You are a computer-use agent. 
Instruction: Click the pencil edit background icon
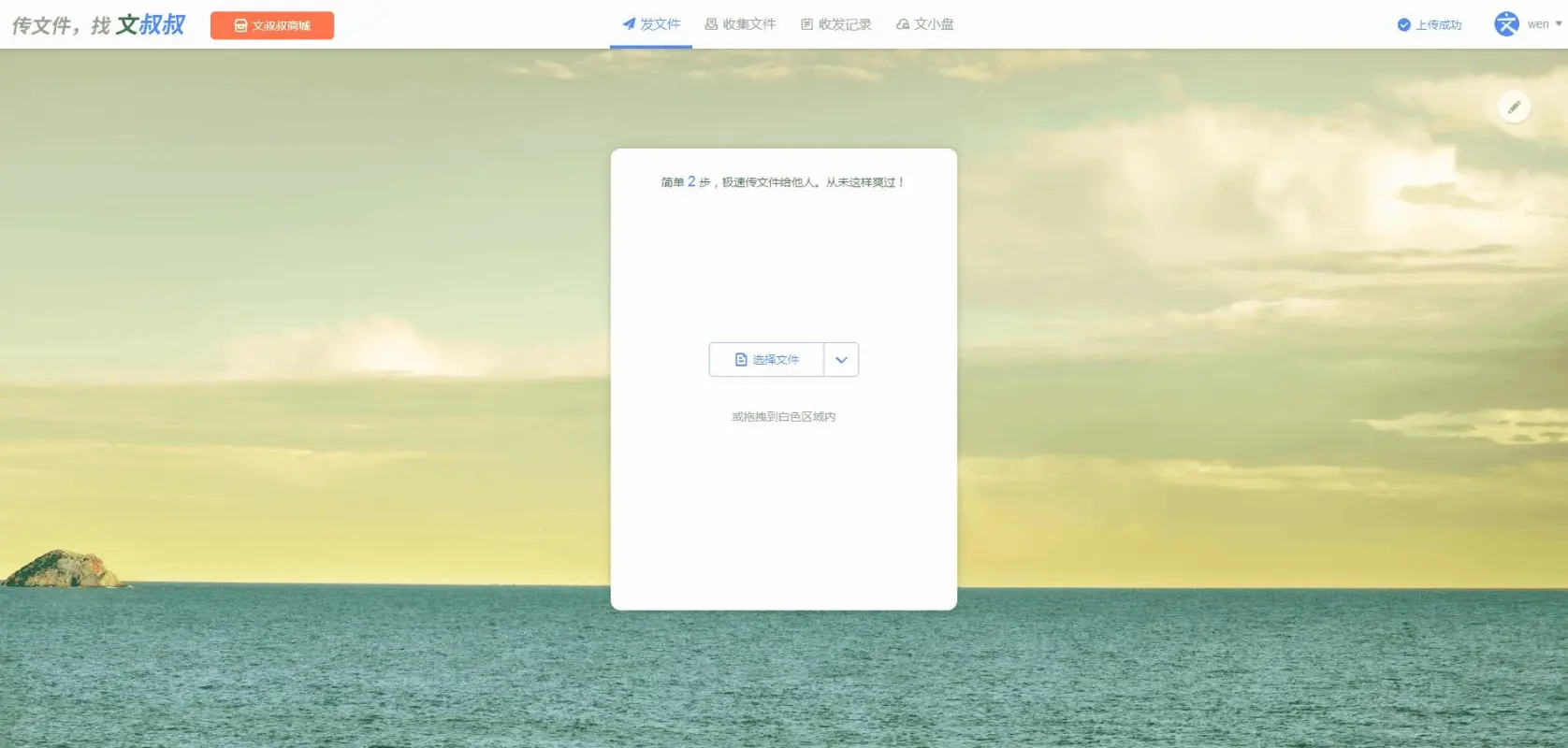pos(1514,107)
